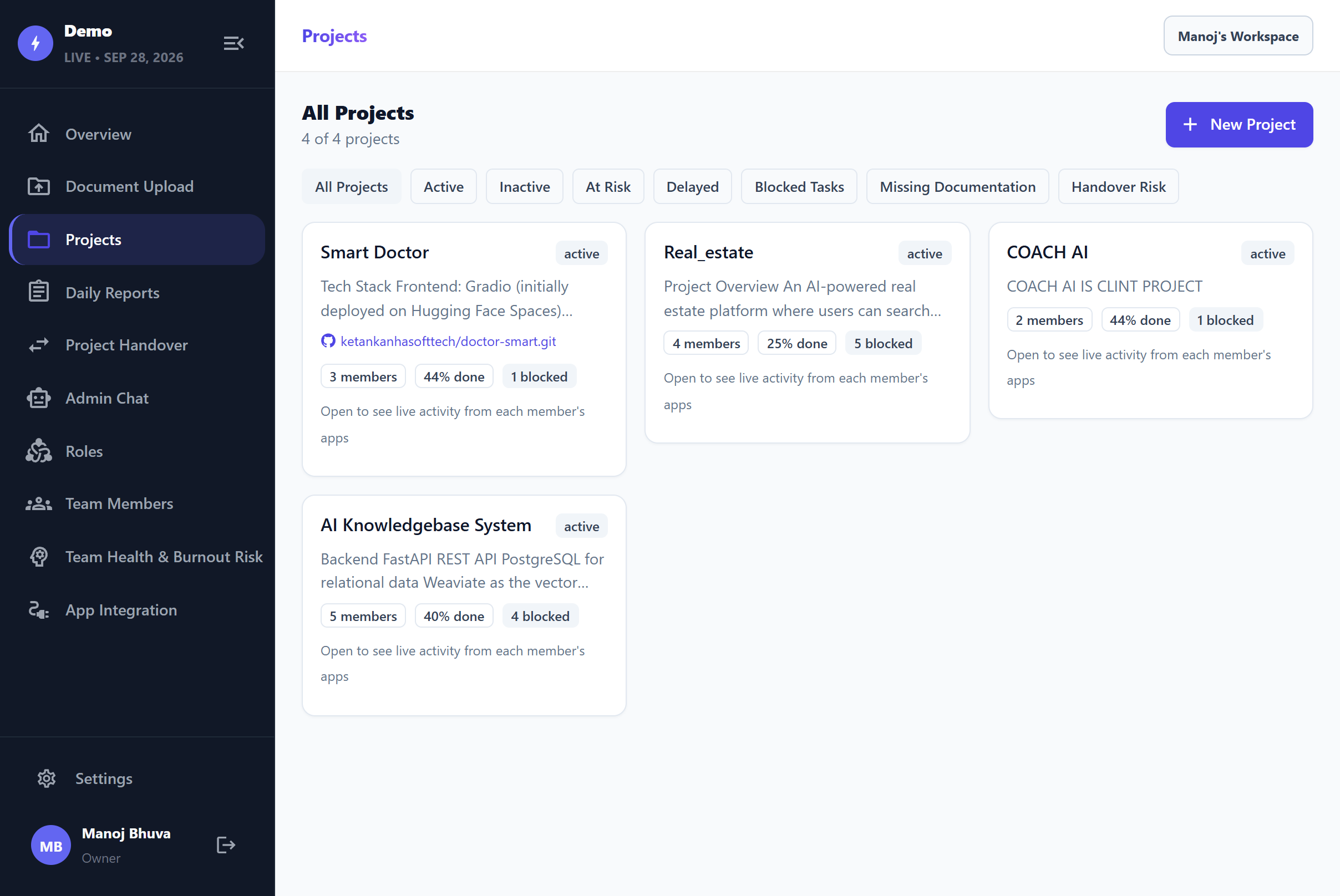Click the Projects page header
1340x896 pixels.
pyautogui.click(x=334, y=36)
